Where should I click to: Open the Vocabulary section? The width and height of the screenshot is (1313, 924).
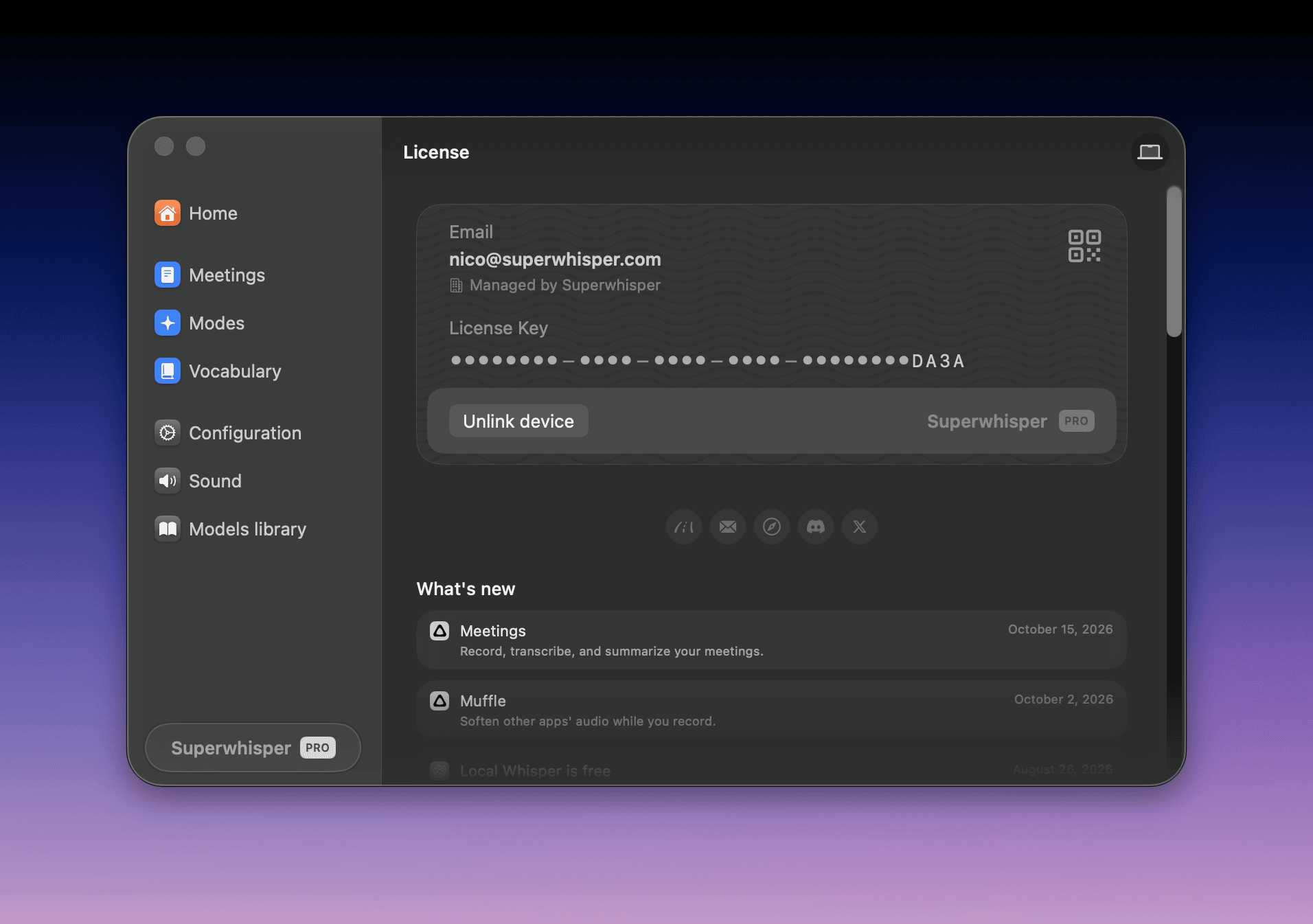pos(235,371)
